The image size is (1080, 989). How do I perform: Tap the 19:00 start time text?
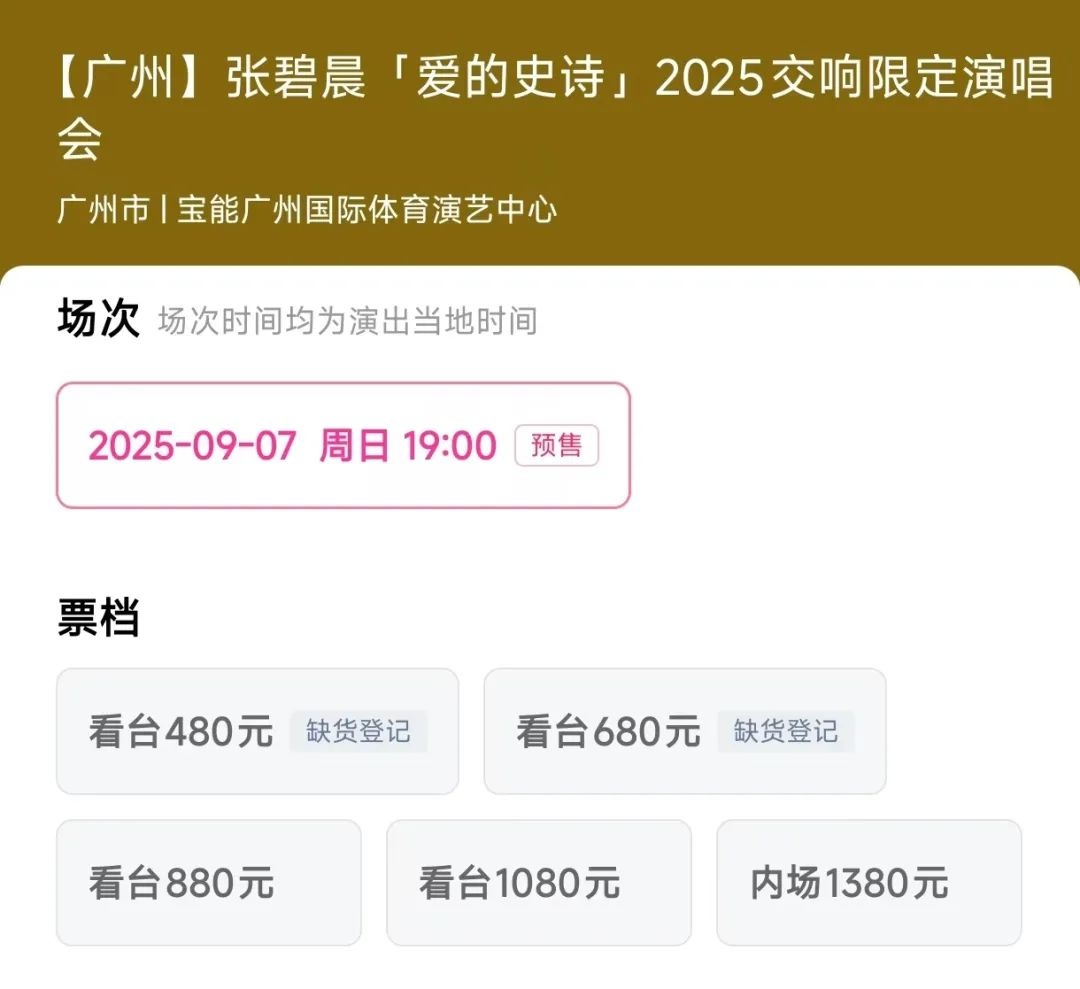click(x=449, y=446)
